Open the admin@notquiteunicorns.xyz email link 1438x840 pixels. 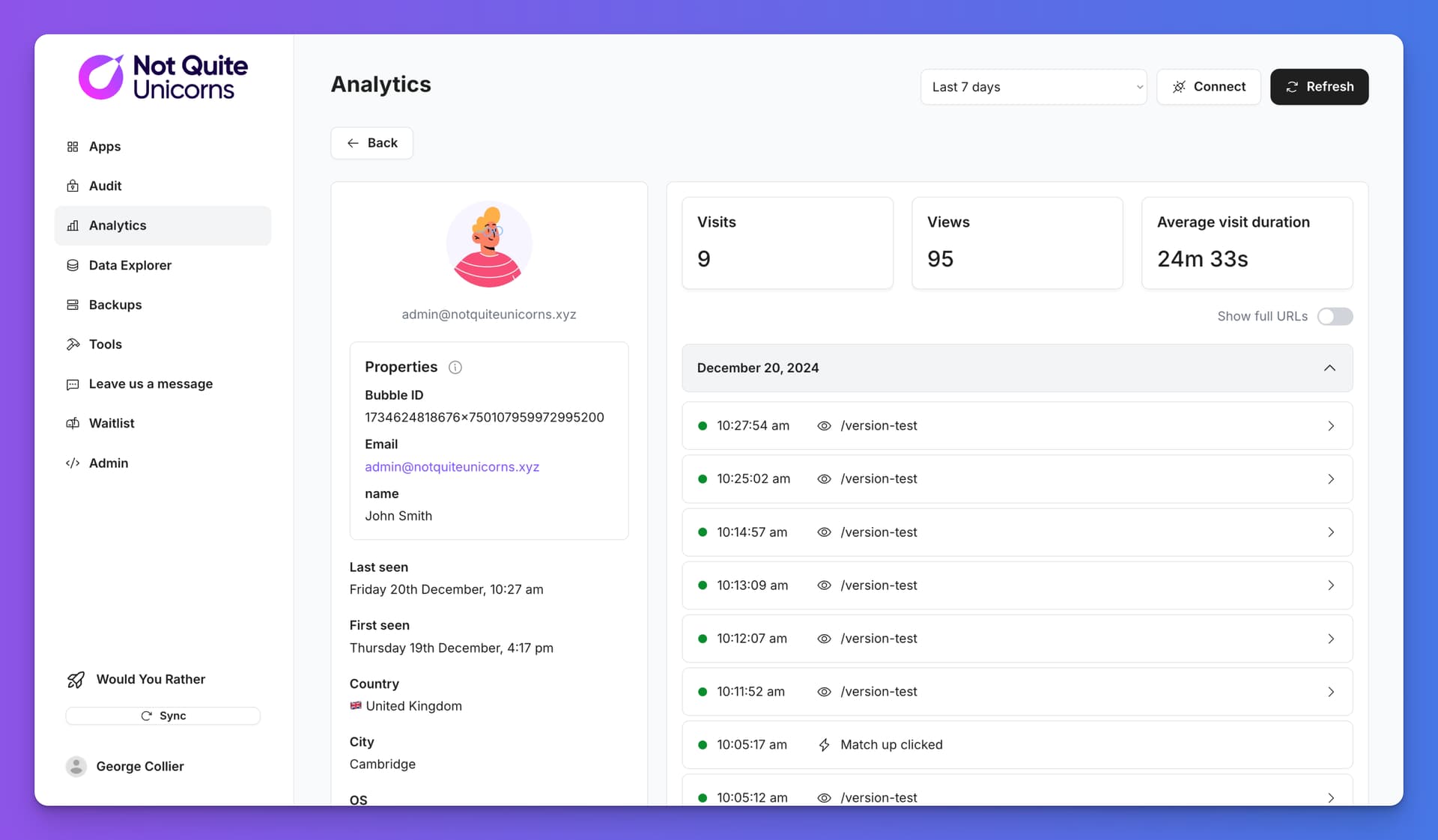[x=452, y=467]
